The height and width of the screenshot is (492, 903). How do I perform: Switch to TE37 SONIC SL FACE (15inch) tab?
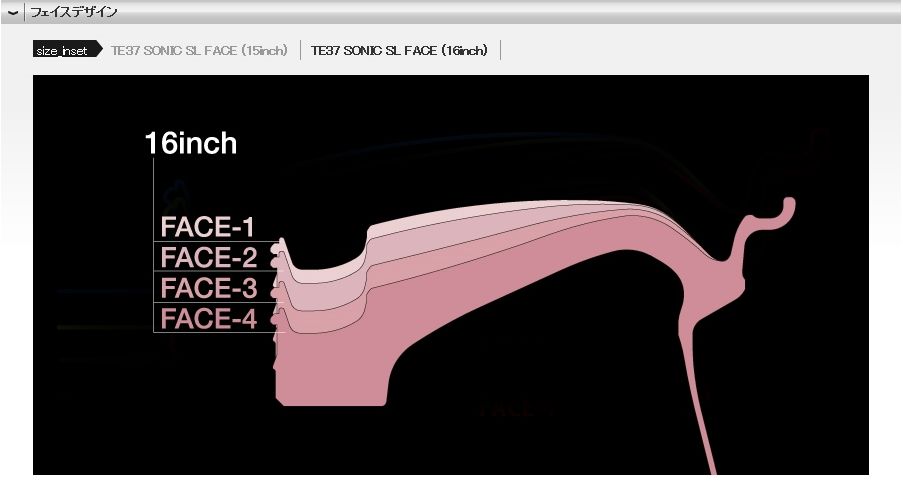(199, 50)
